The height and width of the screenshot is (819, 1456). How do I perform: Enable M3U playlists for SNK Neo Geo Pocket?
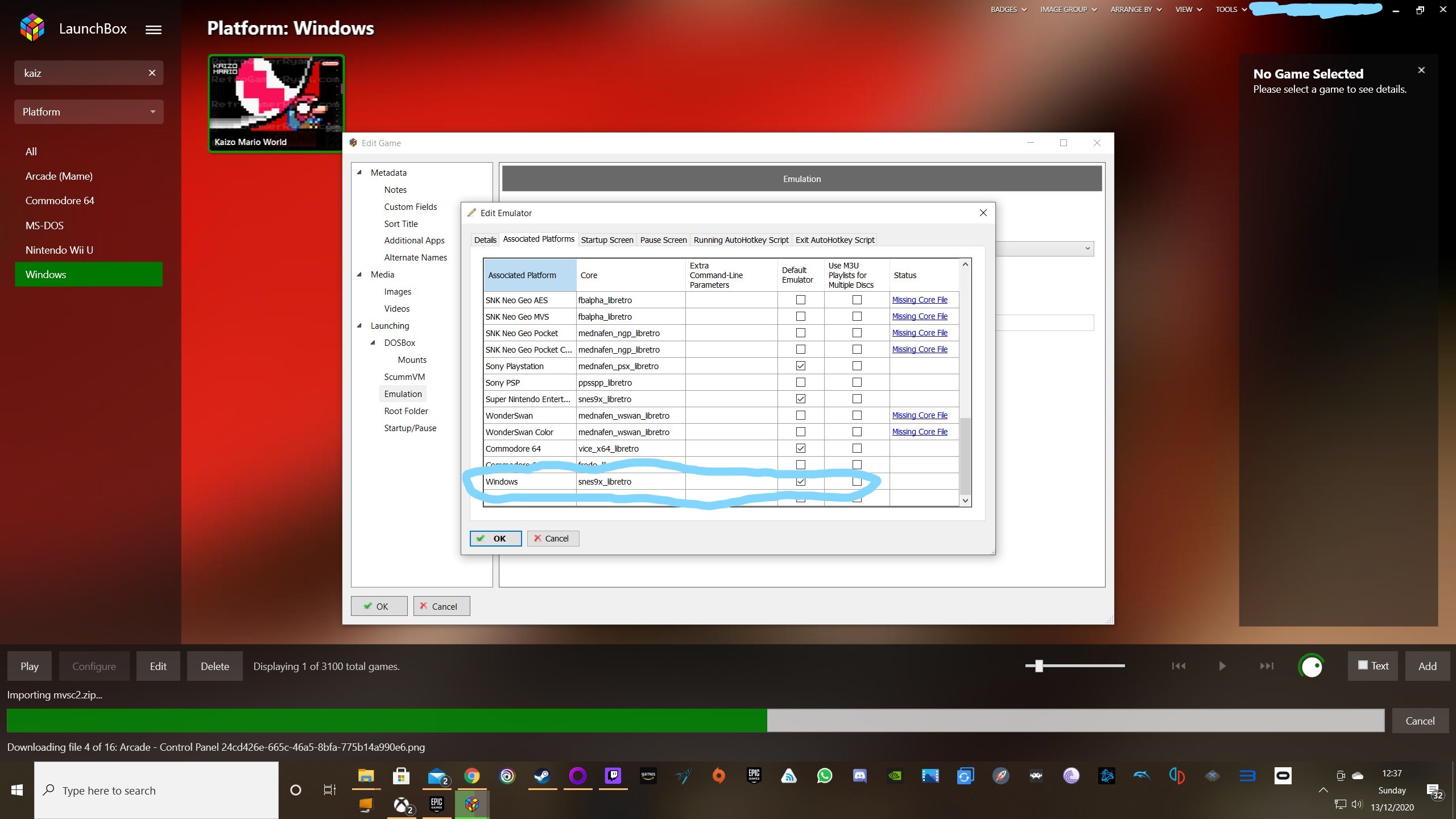click(x=857, y=333)
